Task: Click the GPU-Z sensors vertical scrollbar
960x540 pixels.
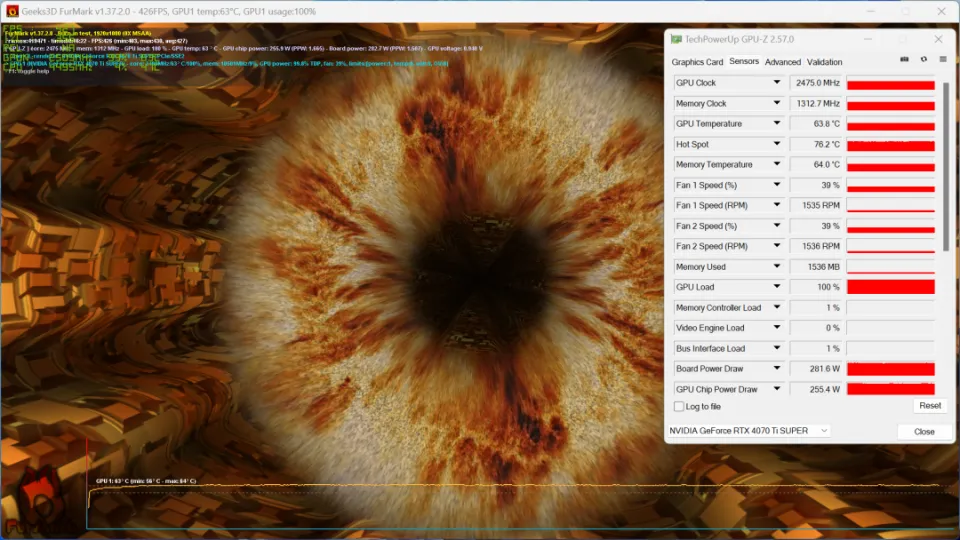Action: pyautogui.click(x=946, y=165)
